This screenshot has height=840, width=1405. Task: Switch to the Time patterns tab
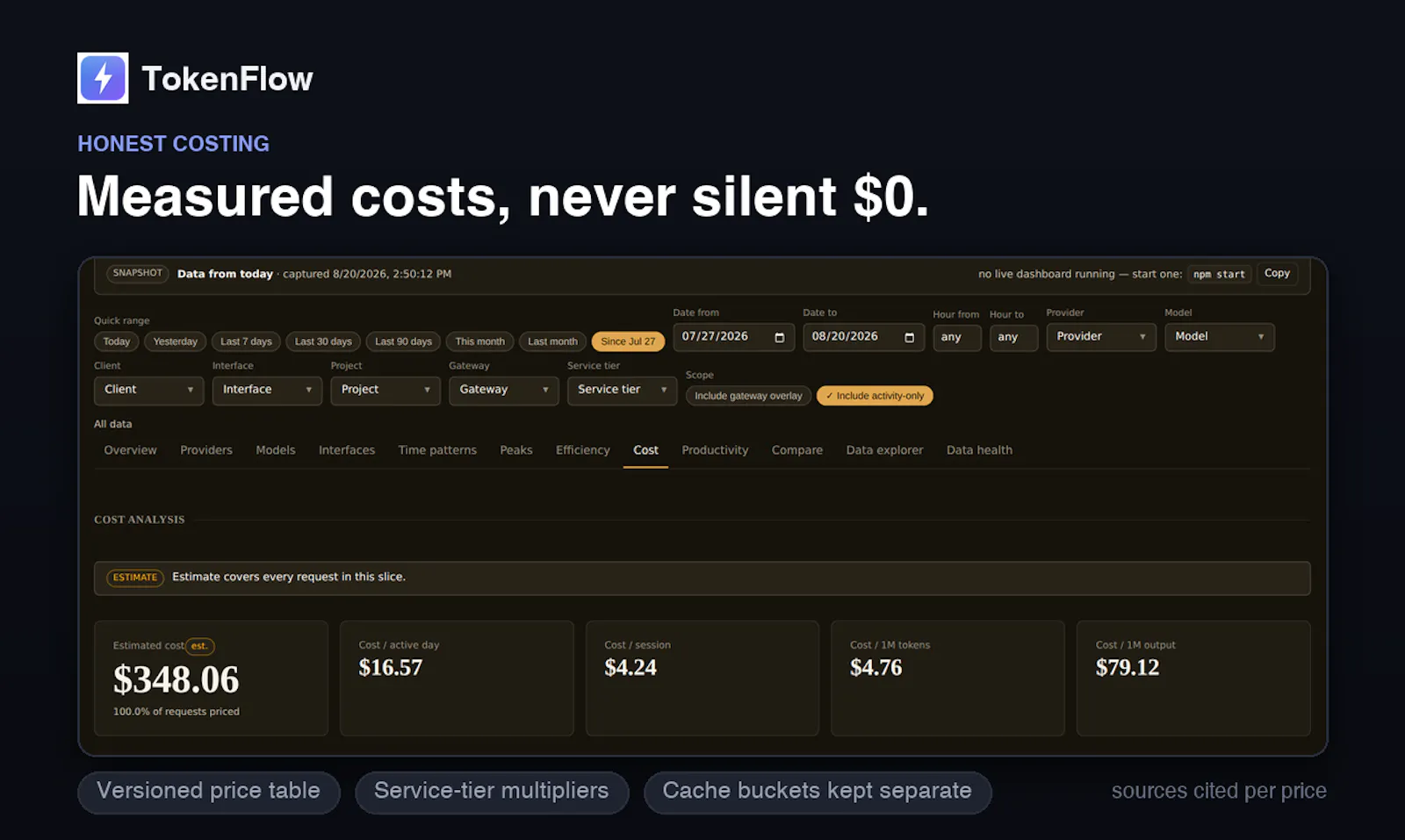point(437,450)
